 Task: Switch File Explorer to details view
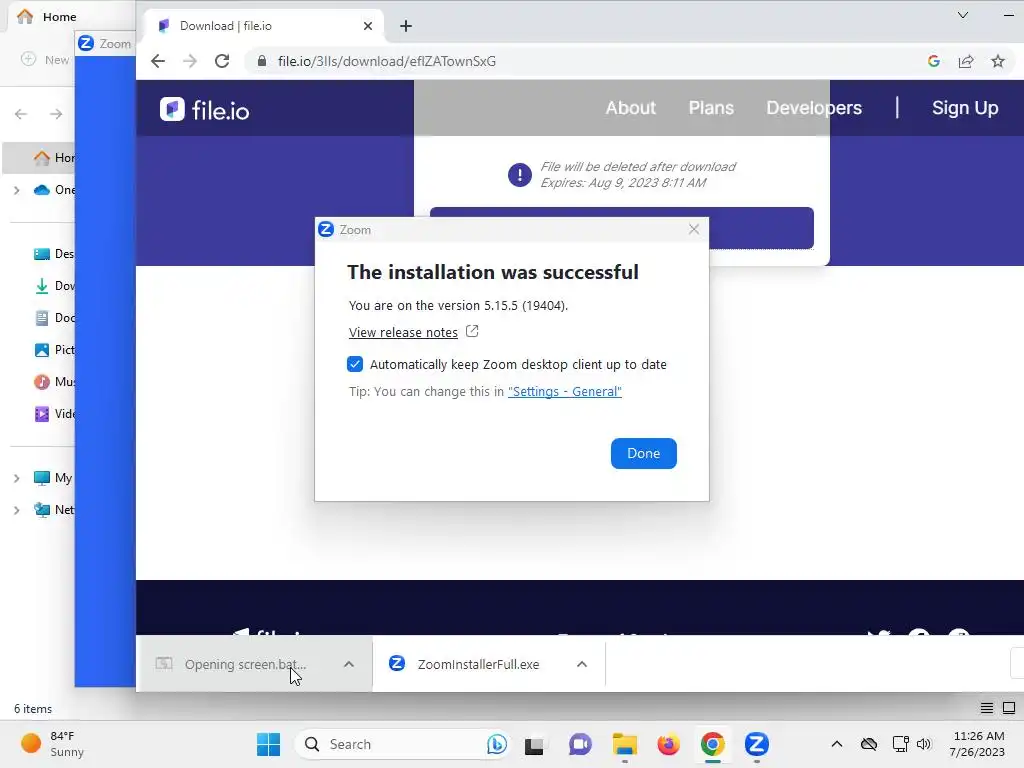click(x=987, y=708)
